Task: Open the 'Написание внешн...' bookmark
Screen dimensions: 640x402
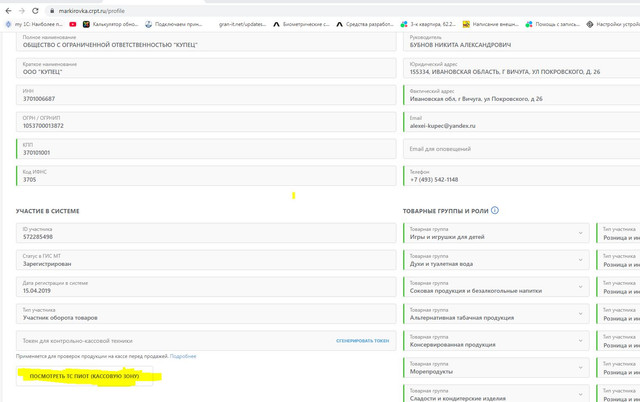Action: 490,24
